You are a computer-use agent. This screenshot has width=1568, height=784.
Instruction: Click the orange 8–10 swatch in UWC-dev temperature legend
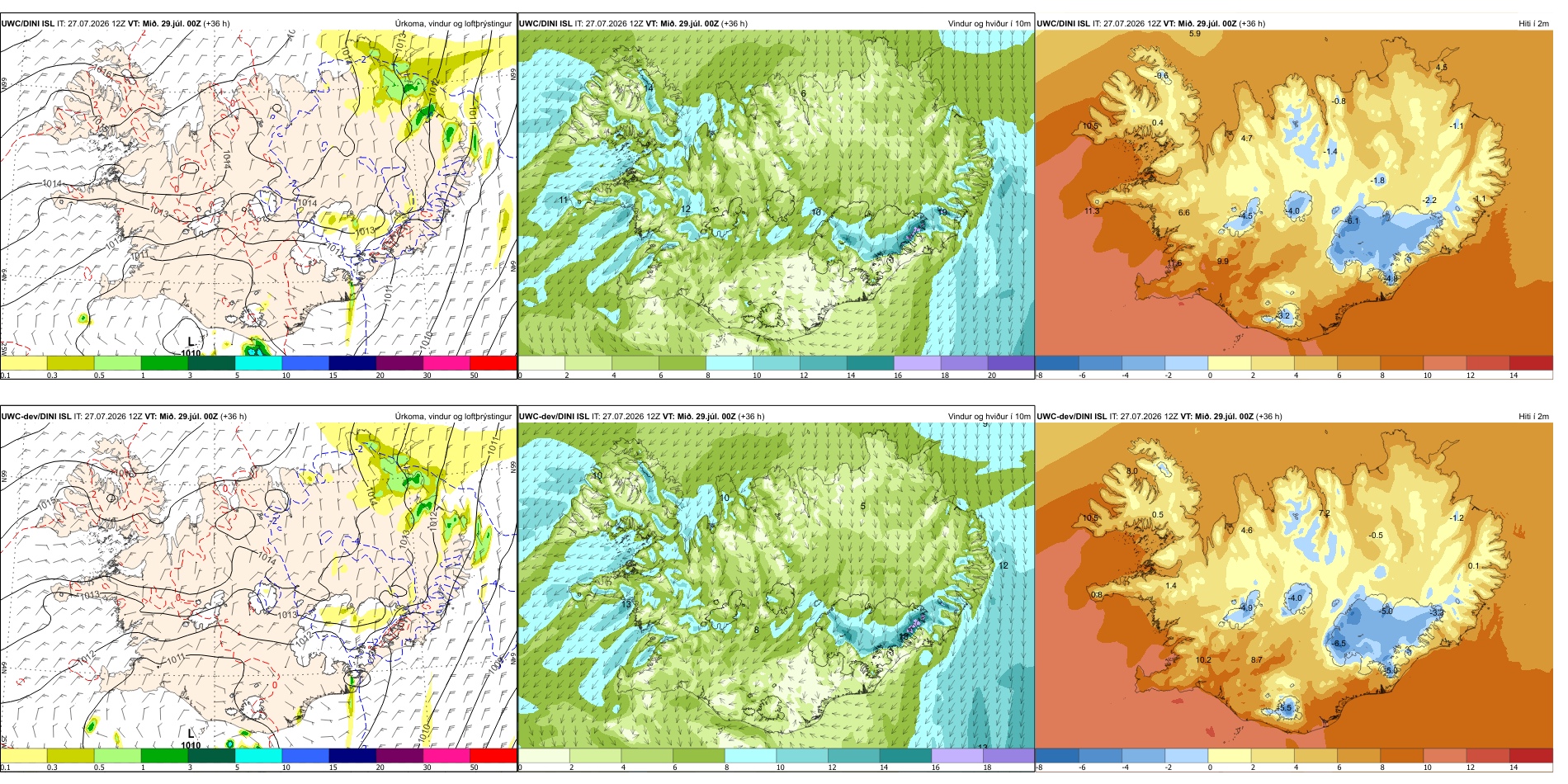[1402, 755]
